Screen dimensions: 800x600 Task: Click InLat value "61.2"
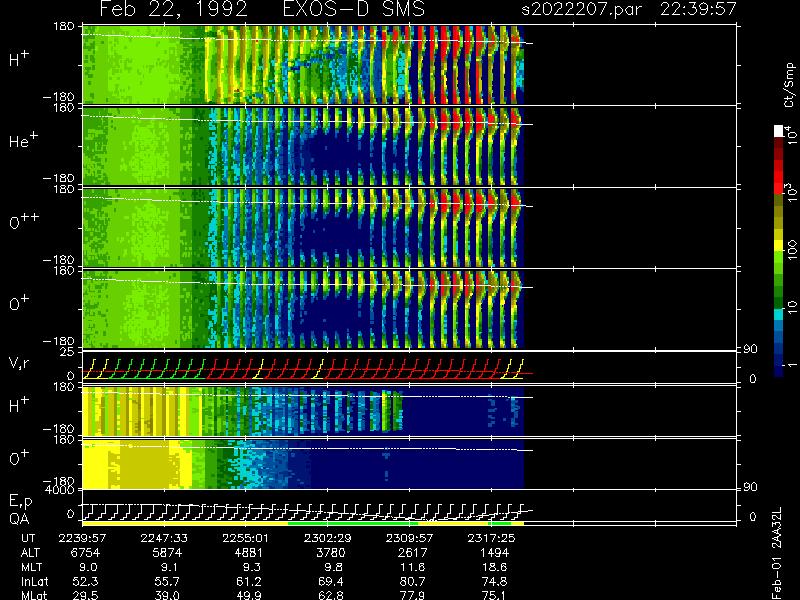248,581
